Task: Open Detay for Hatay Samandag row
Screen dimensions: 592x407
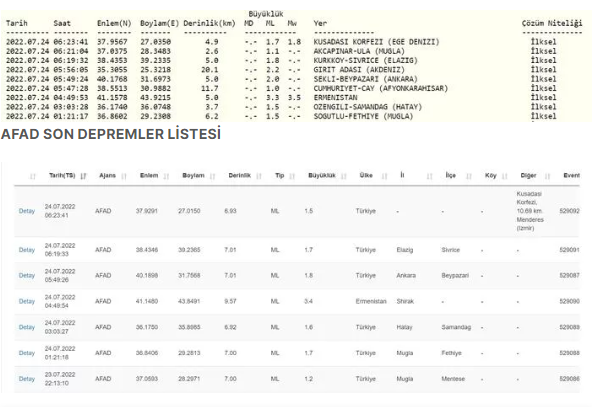Action: coord(27,327)
